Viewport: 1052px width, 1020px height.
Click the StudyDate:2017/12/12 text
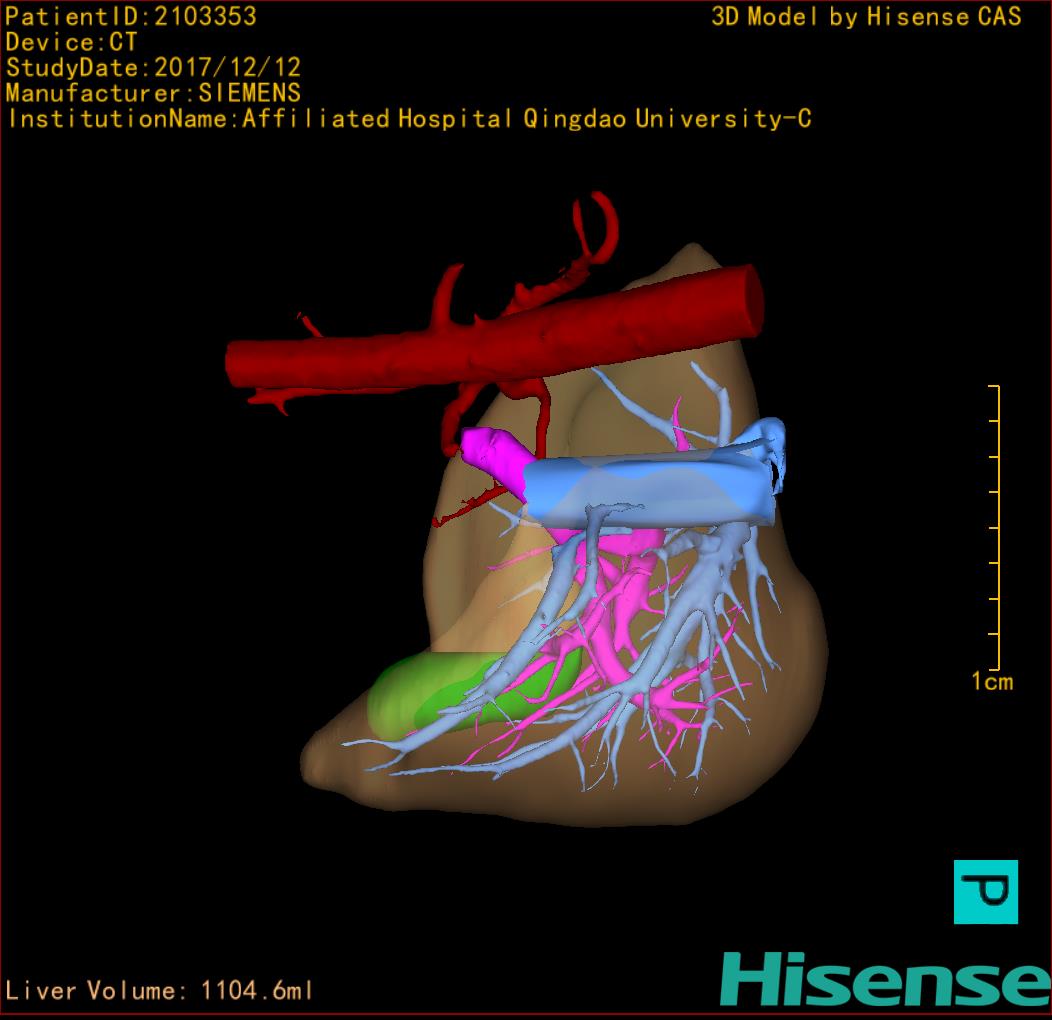click(x=153, y=68)
